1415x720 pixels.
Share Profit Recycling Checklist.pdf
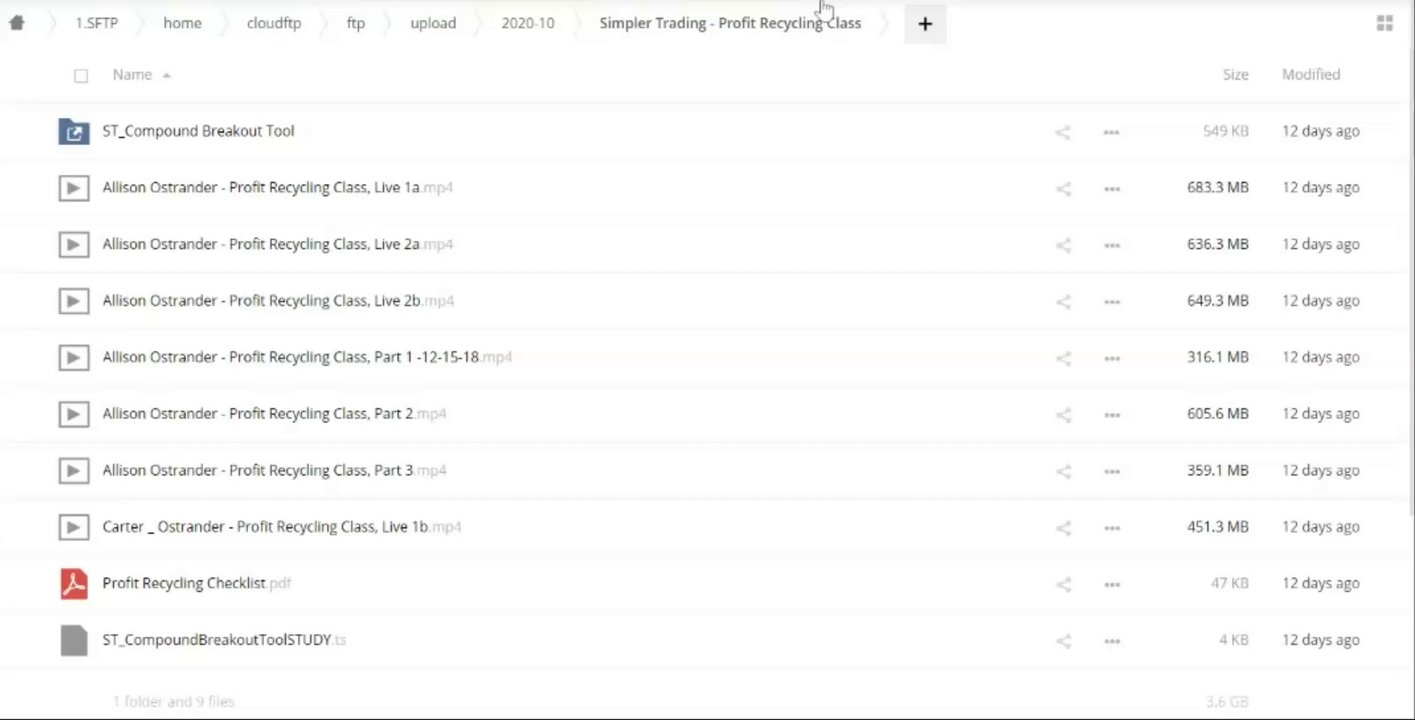pyautogui.click(x=1063, y=584)
